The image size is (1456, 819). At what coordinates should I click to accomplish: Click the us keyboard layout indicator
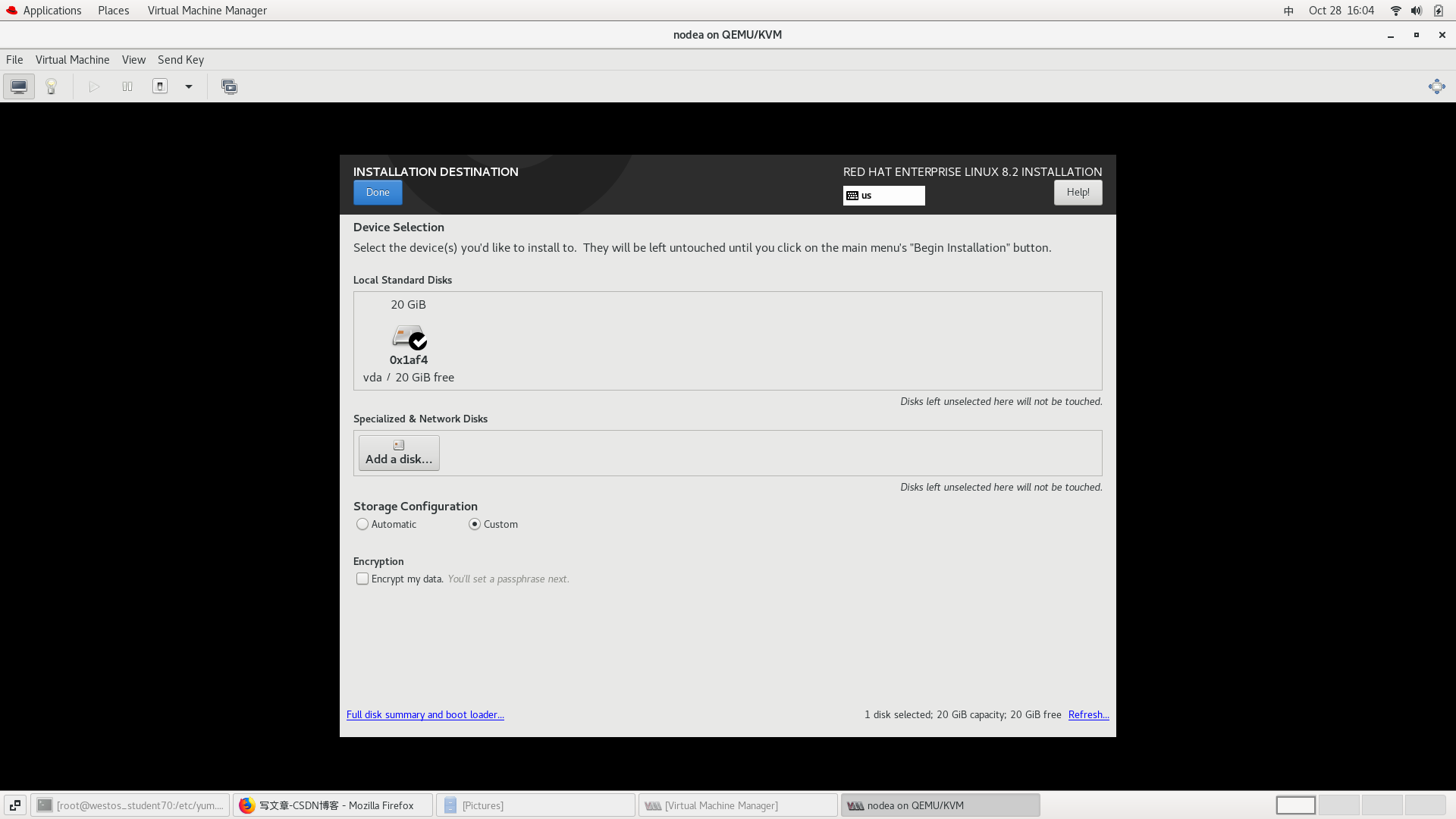coord(883,196)
